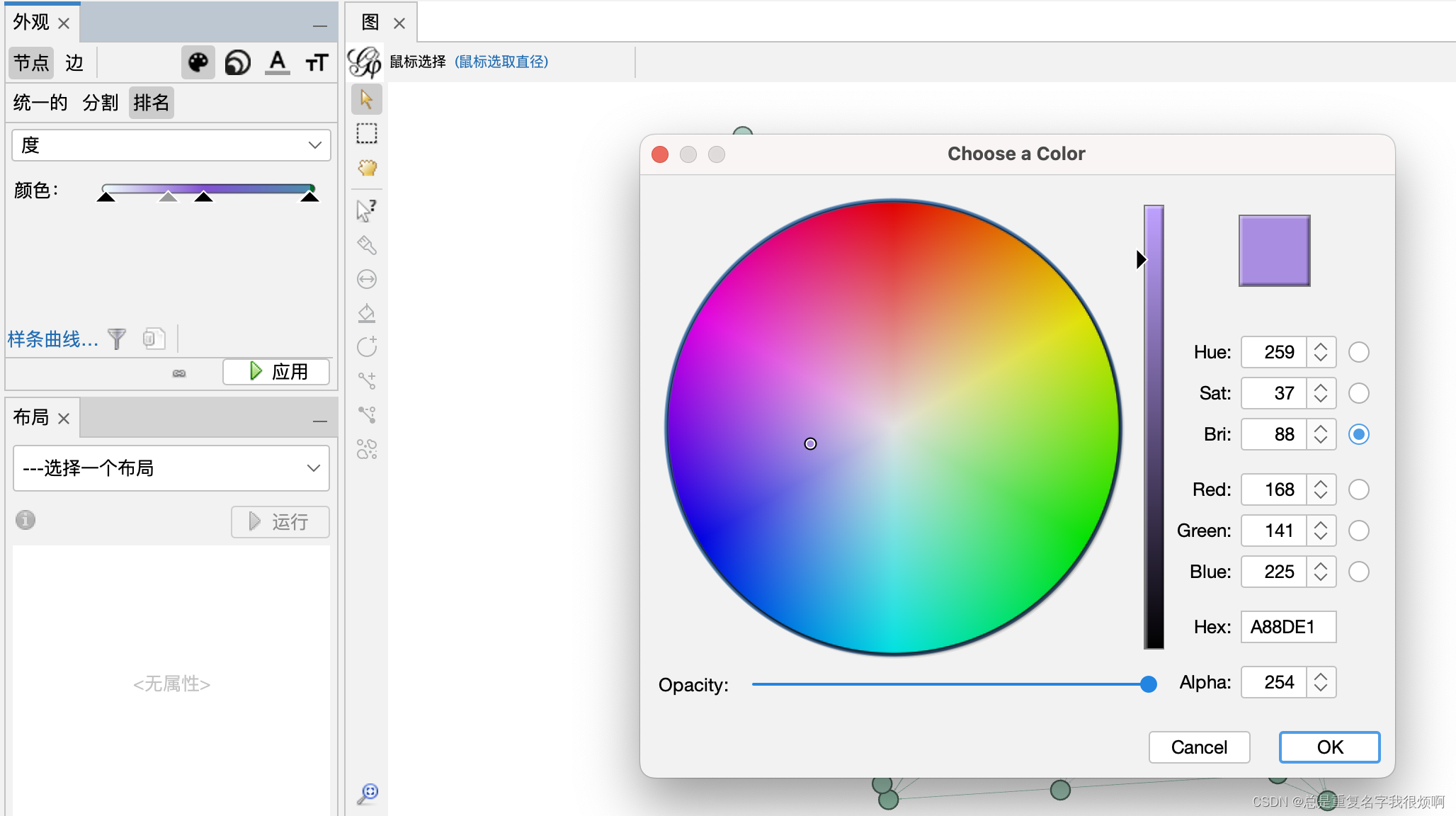This screenshot has height=816, width=1456.
Task: Select the color palette icon in Appearance panel
Action: point(198,63)
